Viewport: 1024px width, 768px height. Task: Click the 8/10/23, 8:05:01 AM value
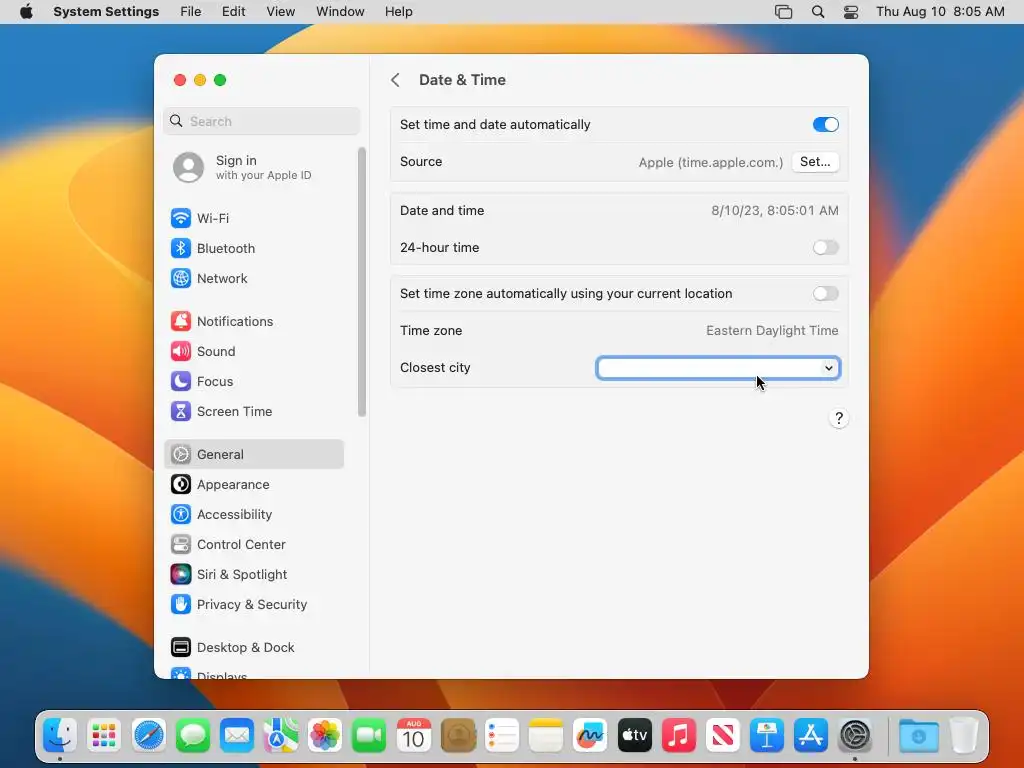pyautogui.click(x=775, y=210)
